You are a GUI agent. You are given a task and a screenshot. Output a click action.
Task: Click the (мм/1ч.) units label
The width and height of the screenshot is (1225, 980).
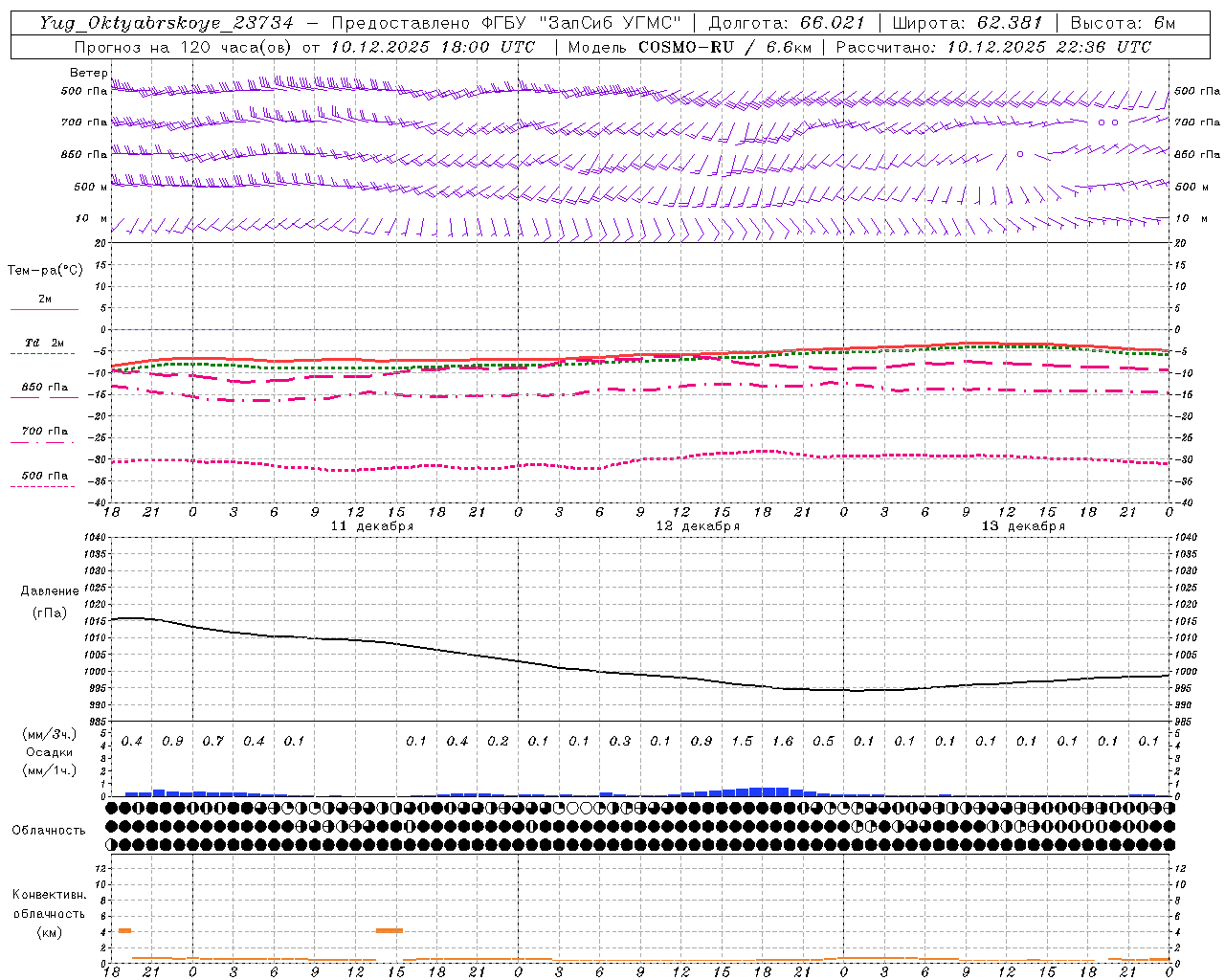click(x=50, y=770)
